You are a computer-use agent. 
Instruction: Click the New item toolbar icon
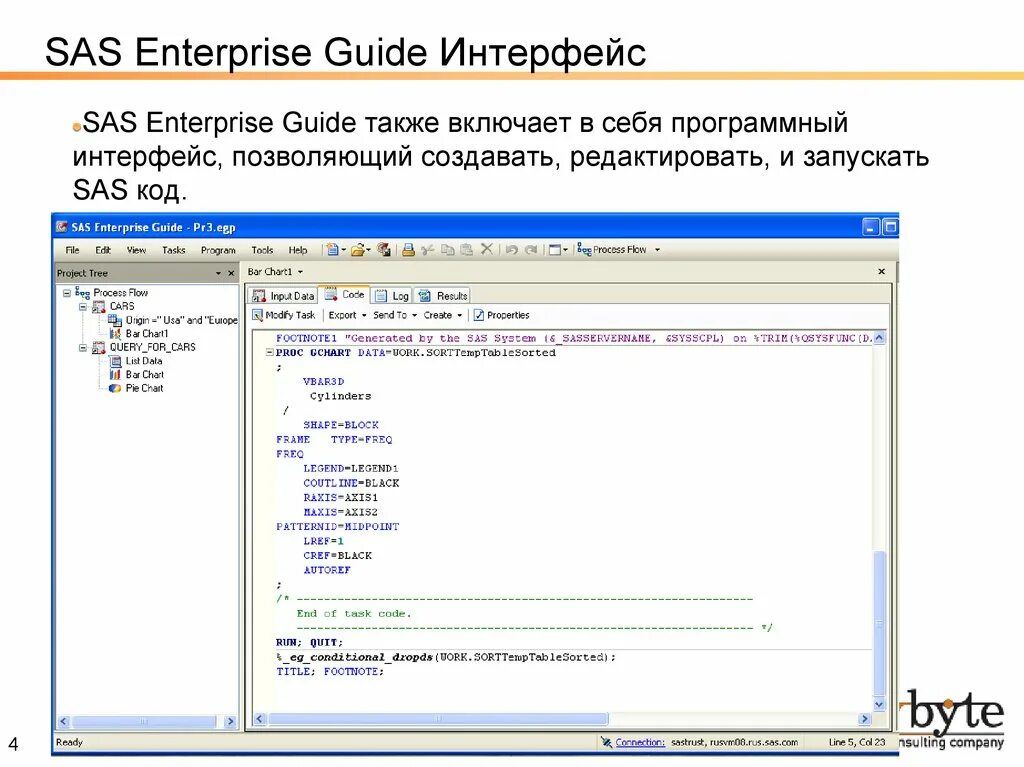pyautogui.click(x=332, y=250)
